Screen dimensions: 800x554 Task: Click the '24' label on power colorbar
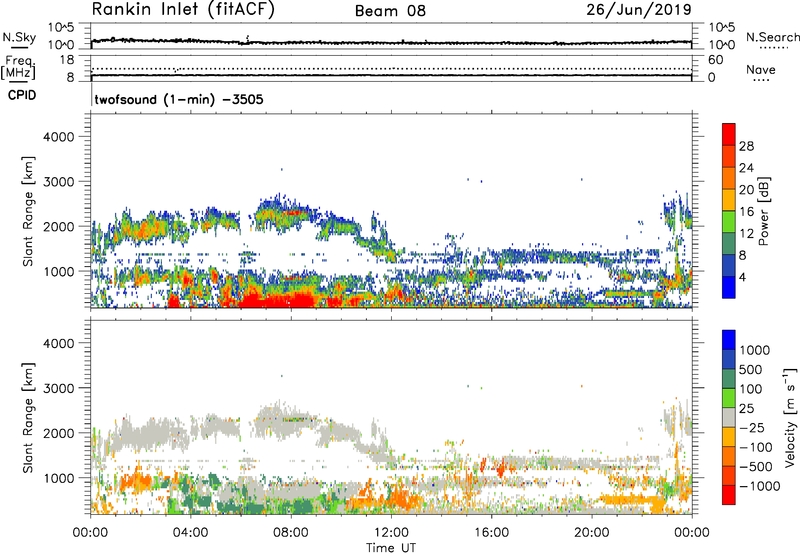click(x=746, y=168)
